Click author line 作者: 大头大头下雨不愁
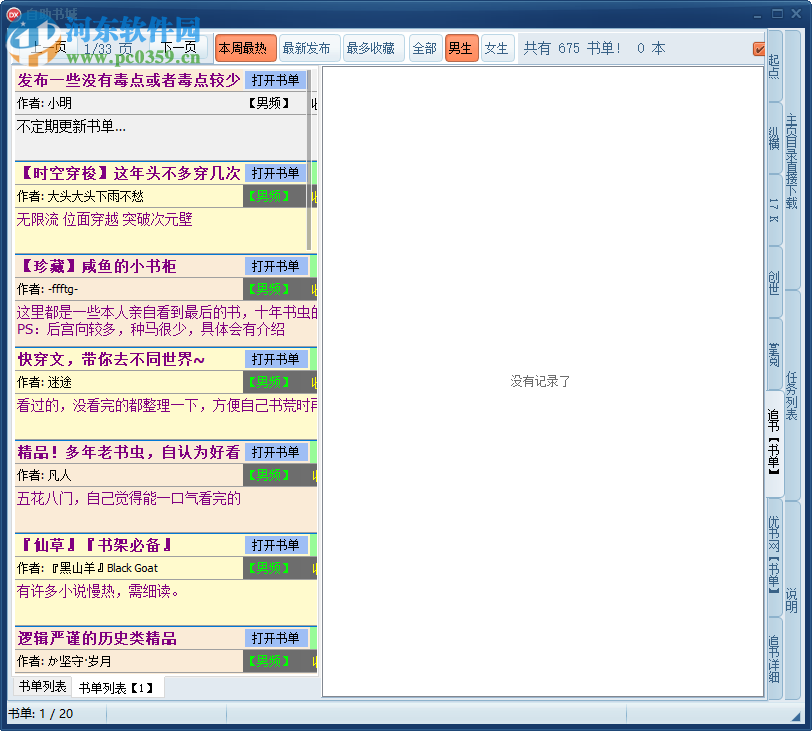812x731 pixels. point(80,196)
